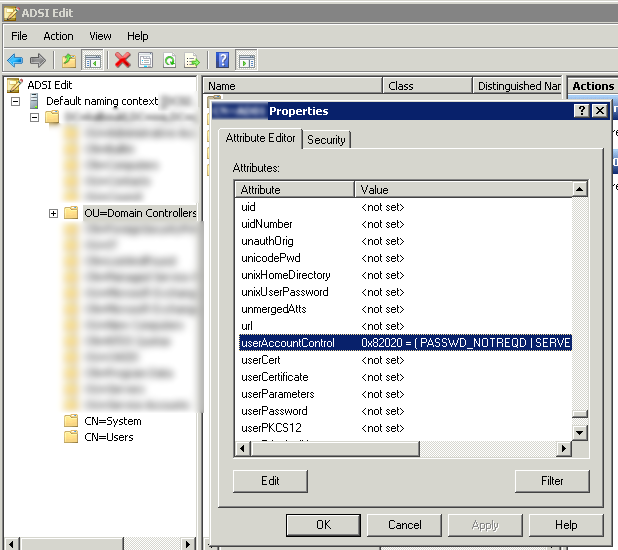Screen dimensions: 618x550
Task: Close the Properties dialog
Action: coord(599,111)
